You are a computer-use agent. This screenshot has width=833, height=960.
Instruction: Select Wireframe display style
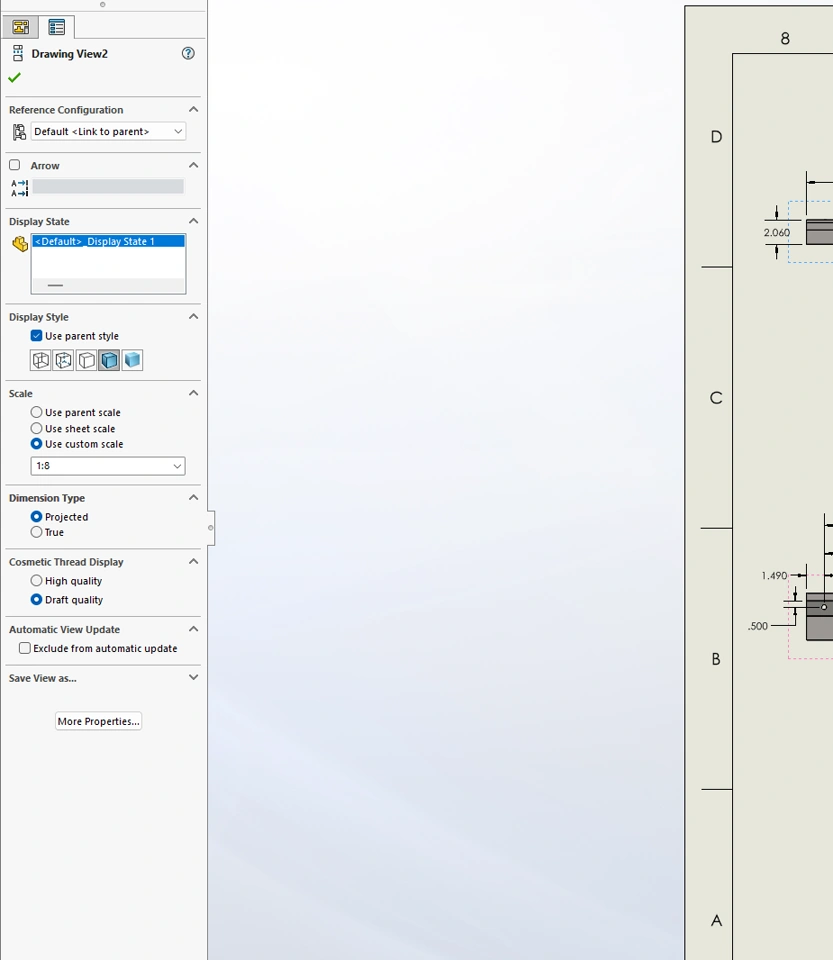[40, 360]
